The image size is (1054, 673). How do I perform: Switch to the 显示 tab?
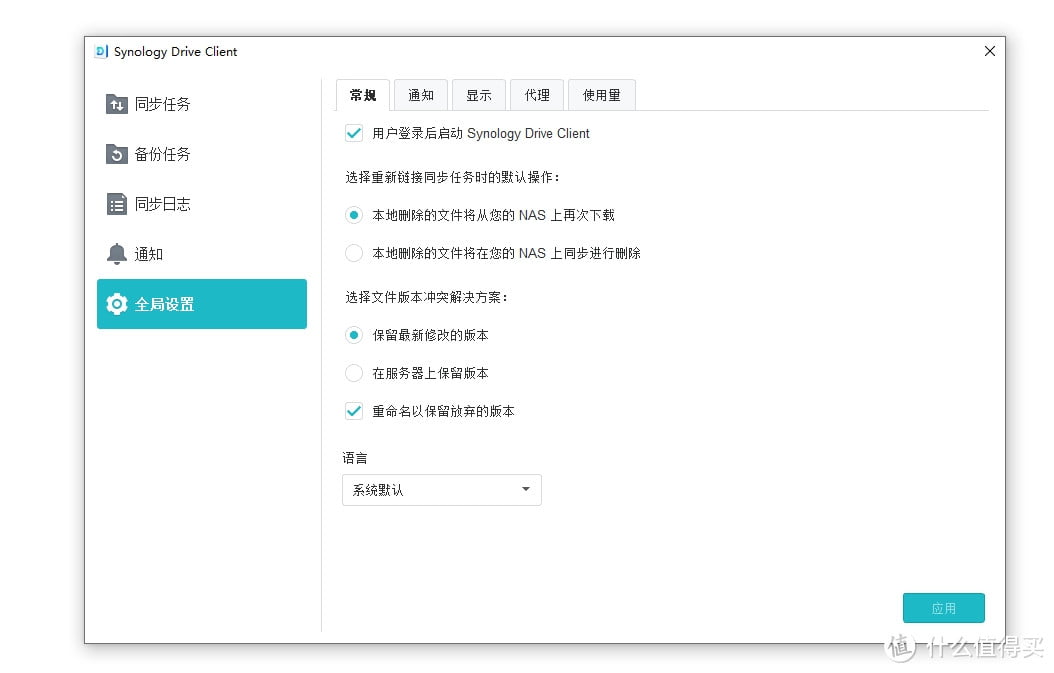pos(479,94)
